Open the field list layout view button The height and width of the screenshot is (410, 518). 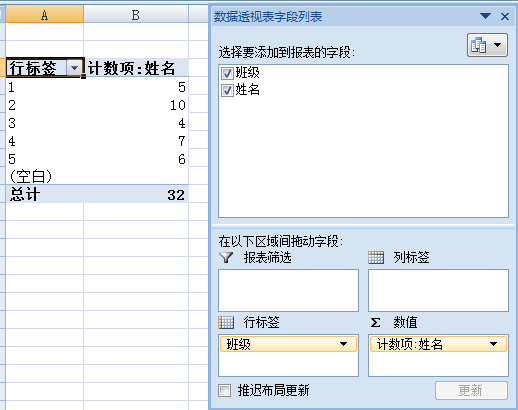coord(487,45)
